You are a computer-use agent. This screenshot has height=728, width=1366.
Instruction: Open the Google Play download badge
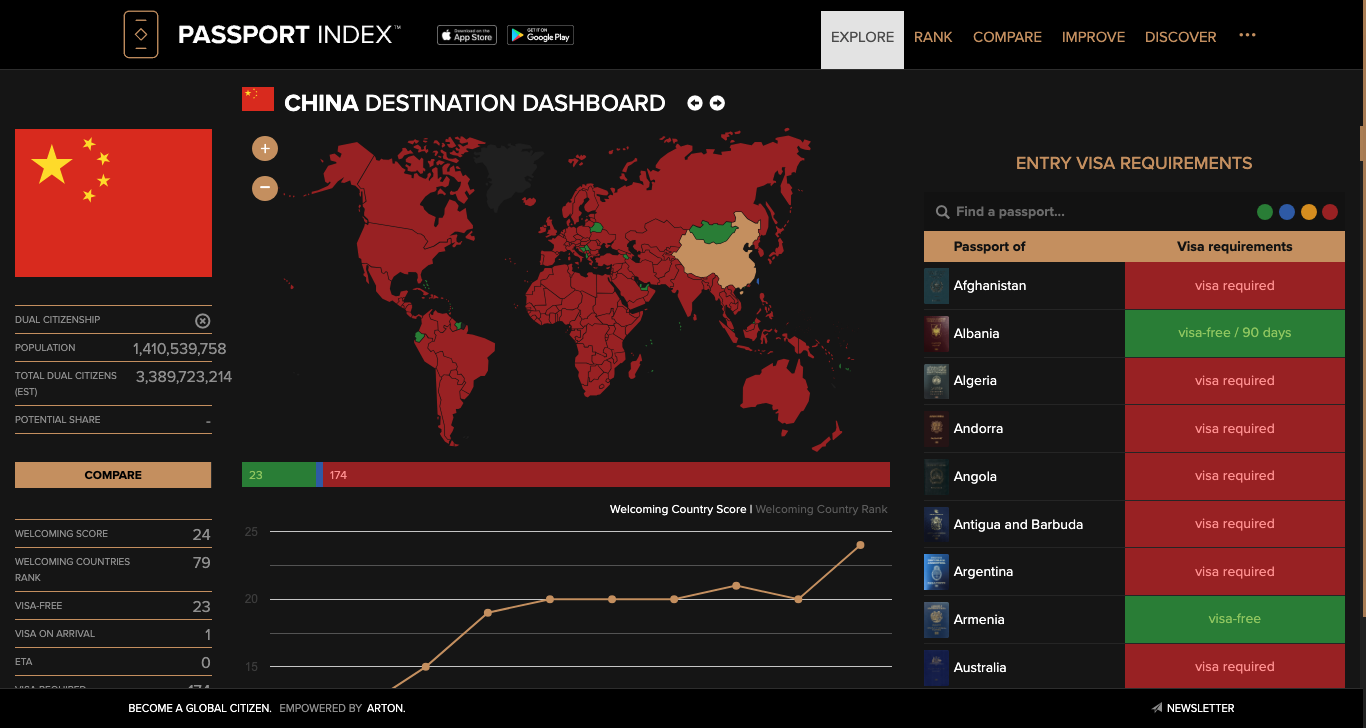(x=540, y=35)
